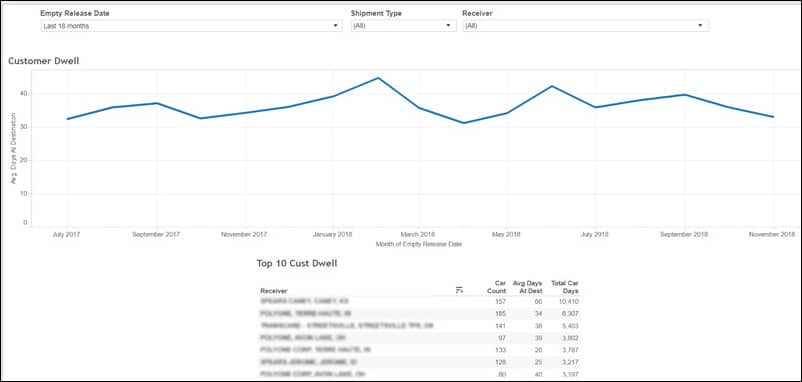Image resolution: width=802 pixels, height=382 pixels.
Task: Click the September 2017 axis label
Action: tap(156, 234)
